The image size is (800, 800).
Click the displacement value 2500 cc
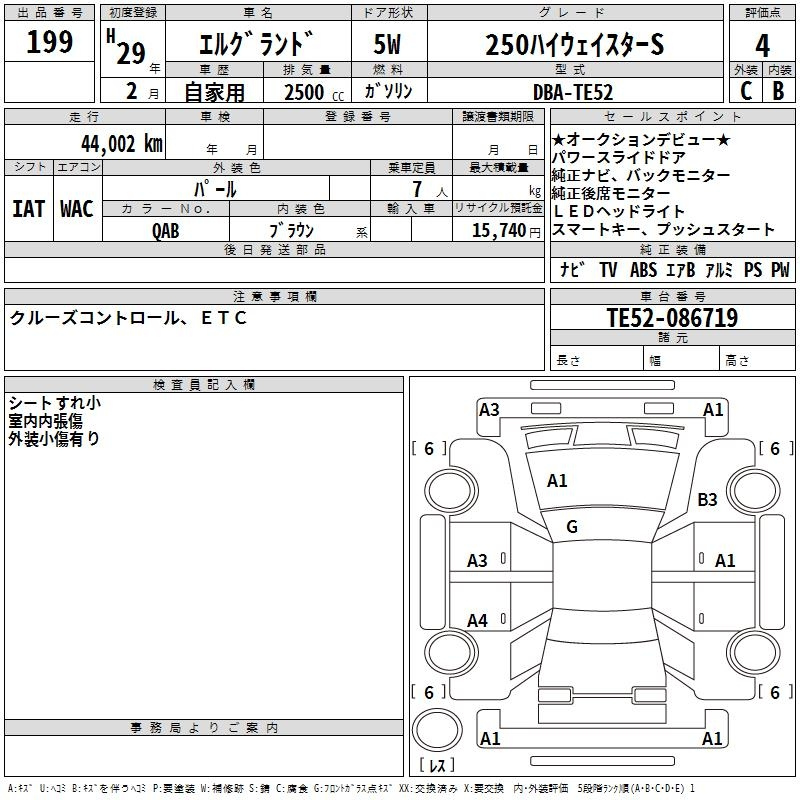point(314,92)
